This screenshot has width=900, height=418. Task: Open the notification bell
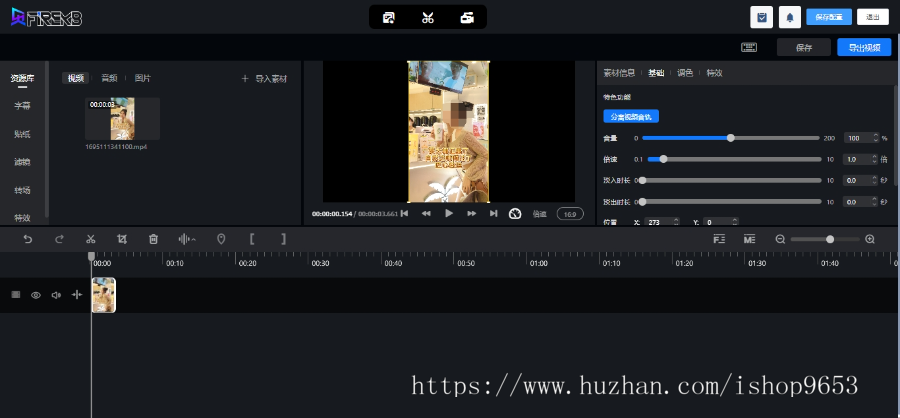pyautogui.click(x=790, y=17)
